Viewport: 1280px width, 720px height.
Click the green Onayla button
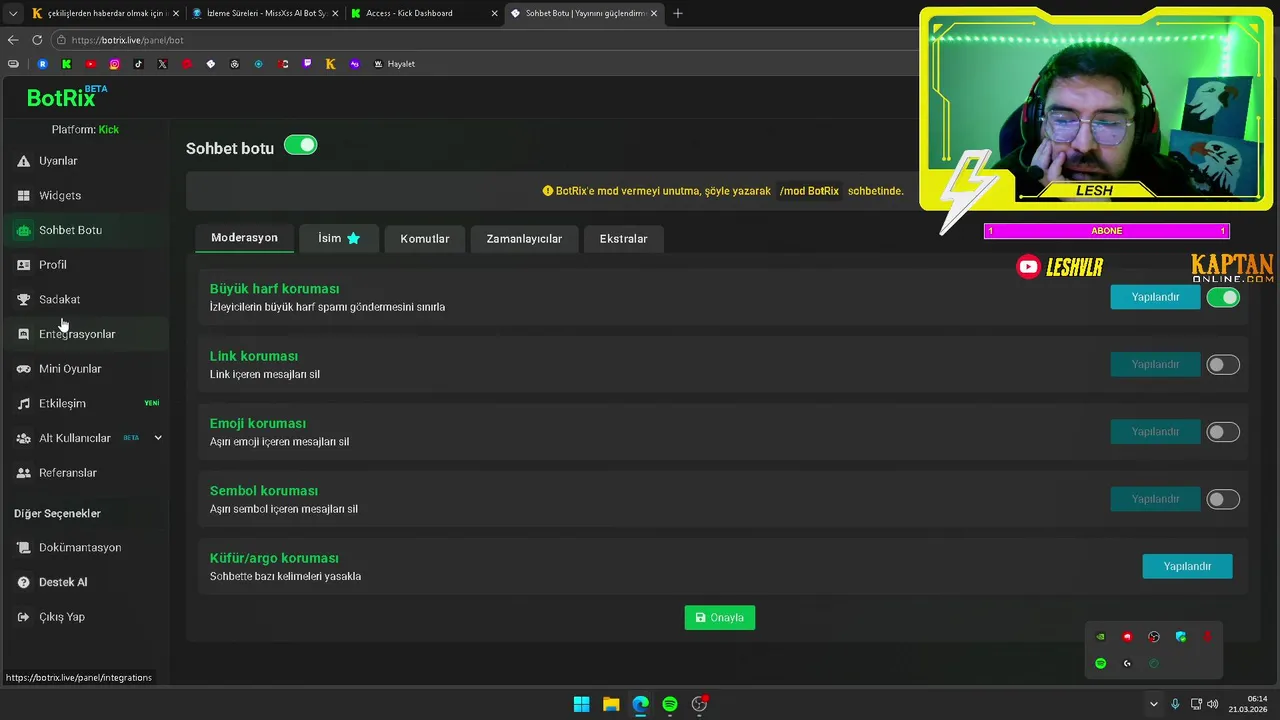[x=720, y=617]
